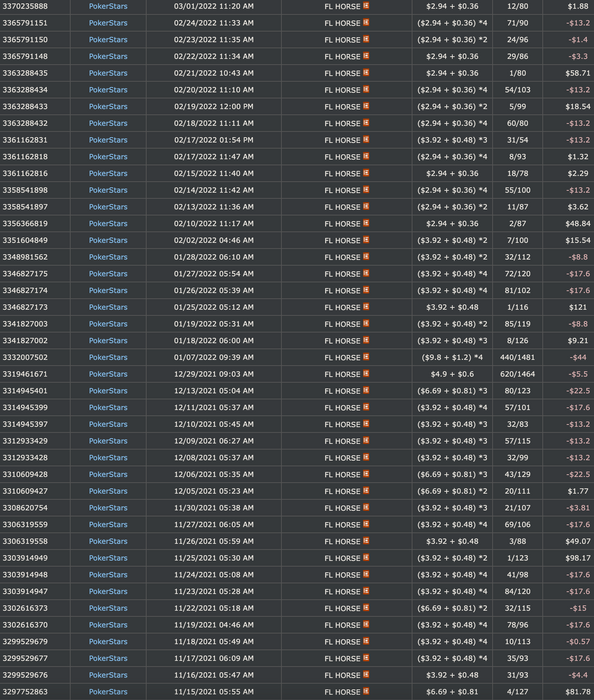Screen dimensions: 594x700
Task: Select tournament ID 3303914947
Action: [25, 592]
